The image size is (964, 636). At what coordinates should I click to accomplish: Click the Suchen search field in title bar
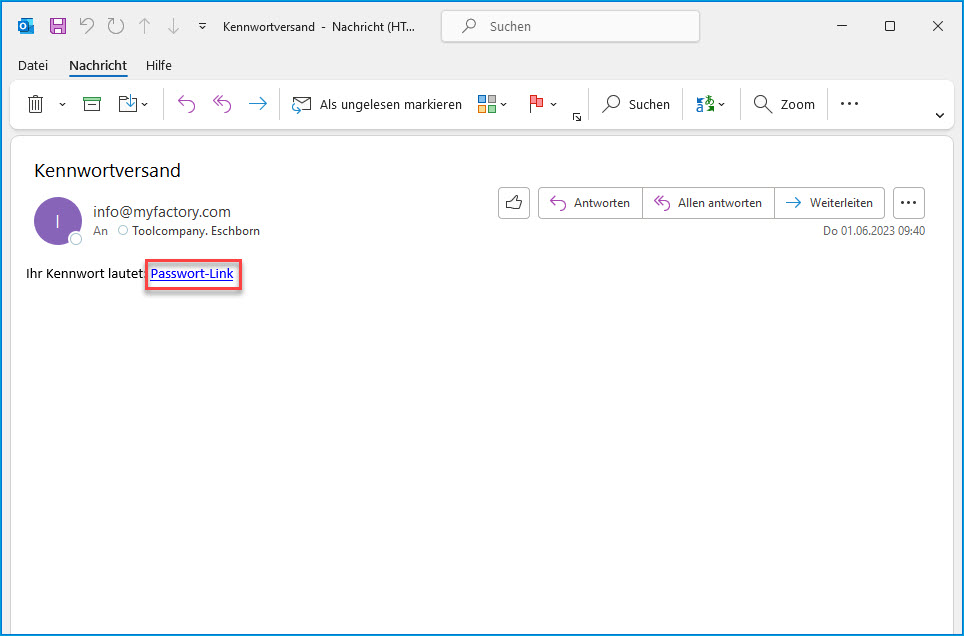570,27
